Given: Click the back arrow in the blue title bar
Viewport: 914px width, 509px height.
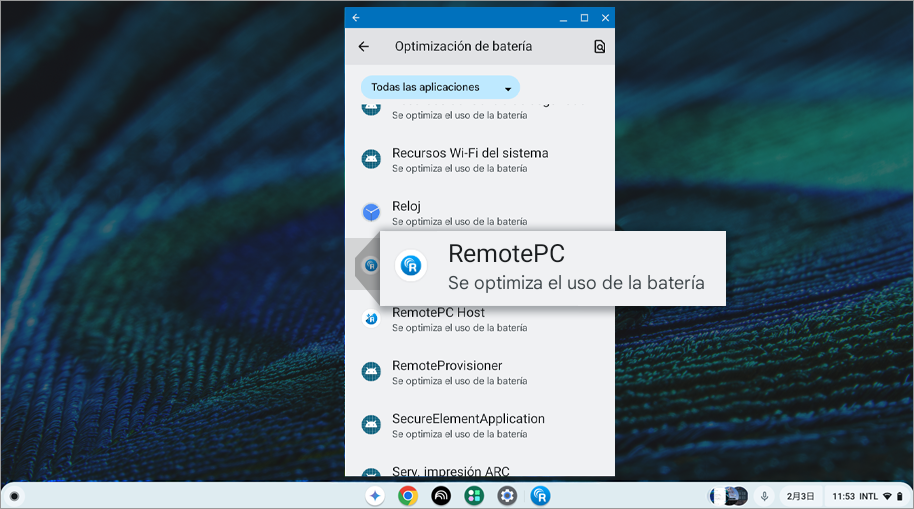Looking at the screenshot, I should (x=356, y=18).
